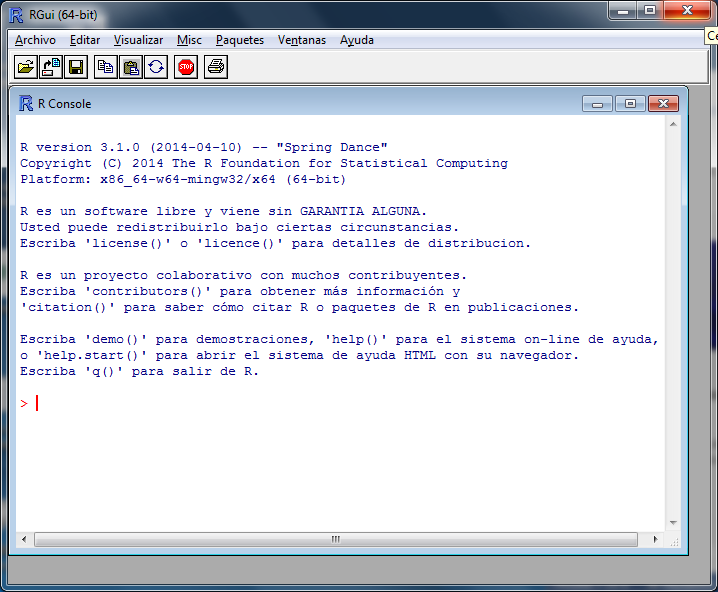Click the R Console title bar text
This screenshot has height=592, width=718.
65,104
